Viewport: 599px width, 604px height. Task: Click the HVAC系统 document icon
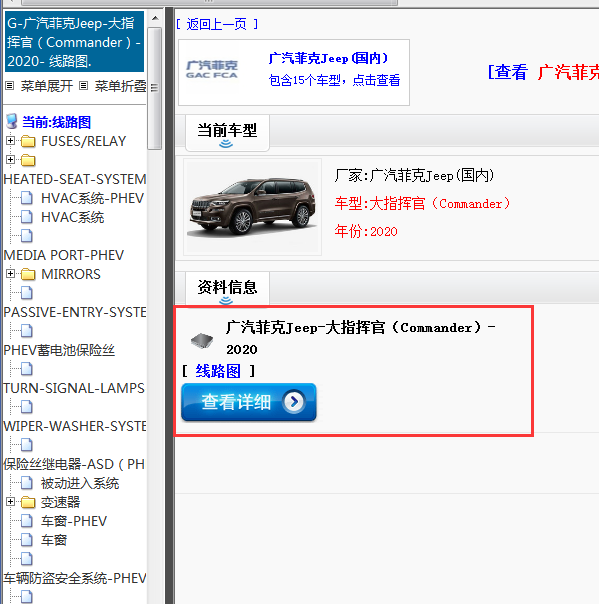point(27,217)
